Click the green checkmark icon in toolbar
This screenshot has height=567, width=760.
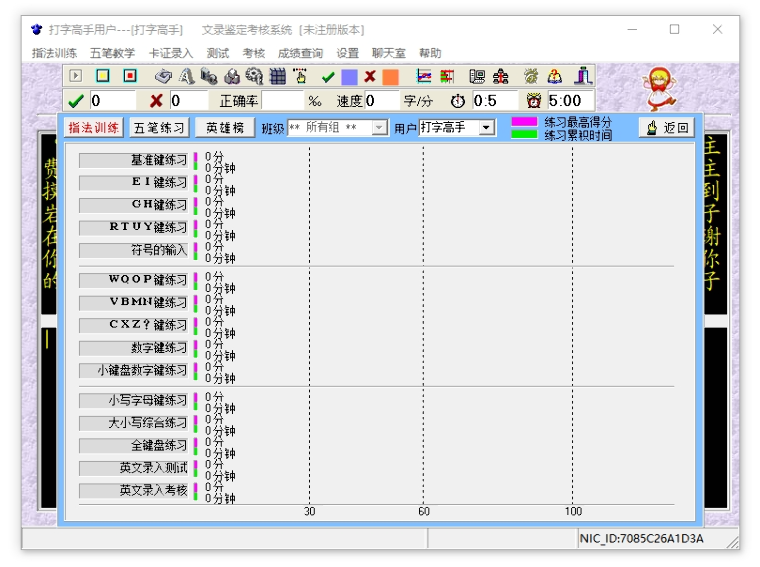(328, 77)
